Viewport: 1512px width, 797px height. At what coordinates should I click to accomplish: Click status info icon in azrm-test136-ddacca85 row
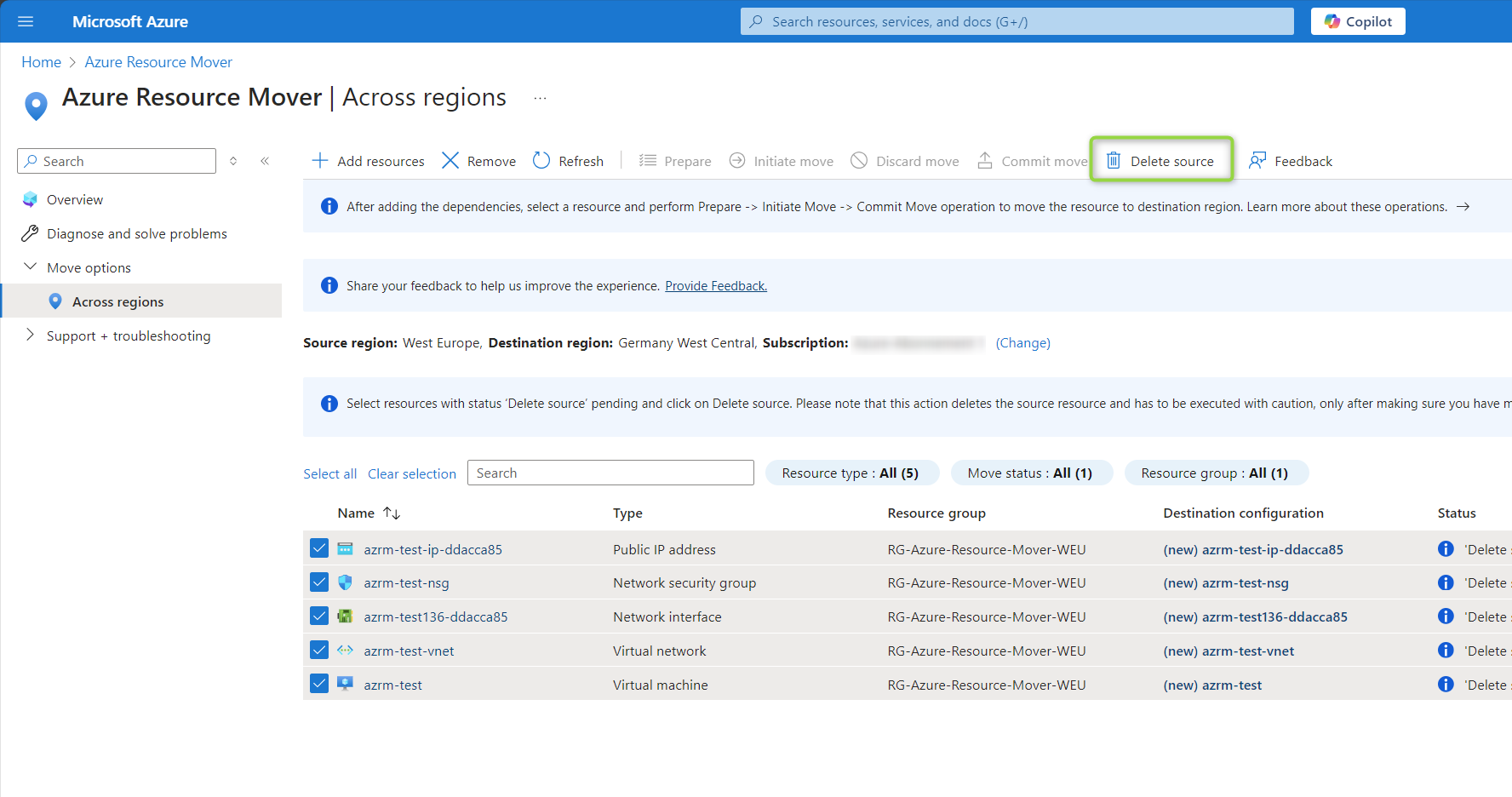1446,616
